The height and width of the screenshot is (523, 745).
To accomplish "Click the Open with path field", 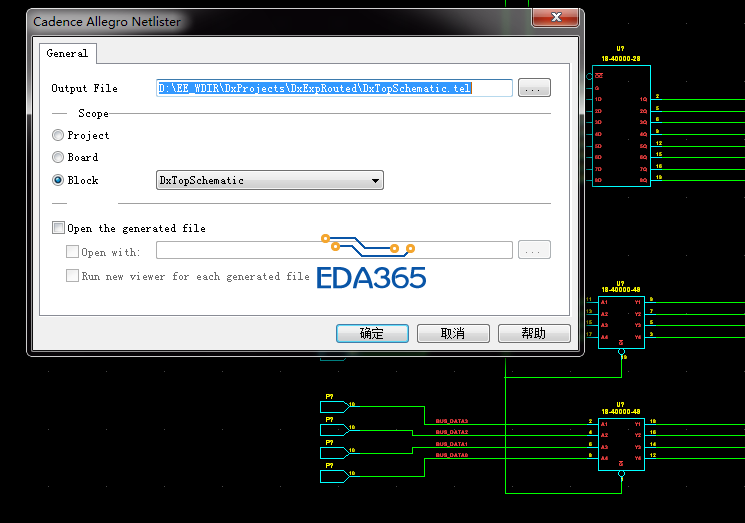I will 334,250.
